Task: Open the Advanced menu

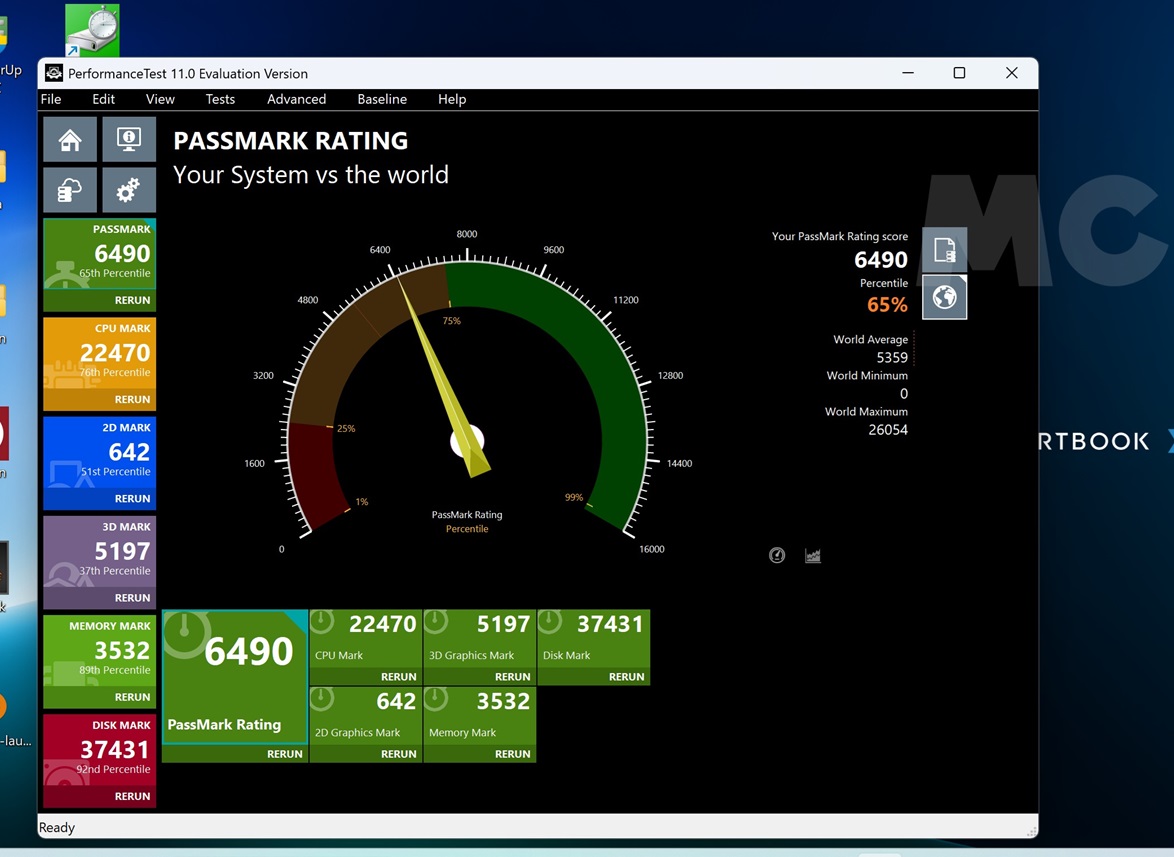Action: [296, 99]
